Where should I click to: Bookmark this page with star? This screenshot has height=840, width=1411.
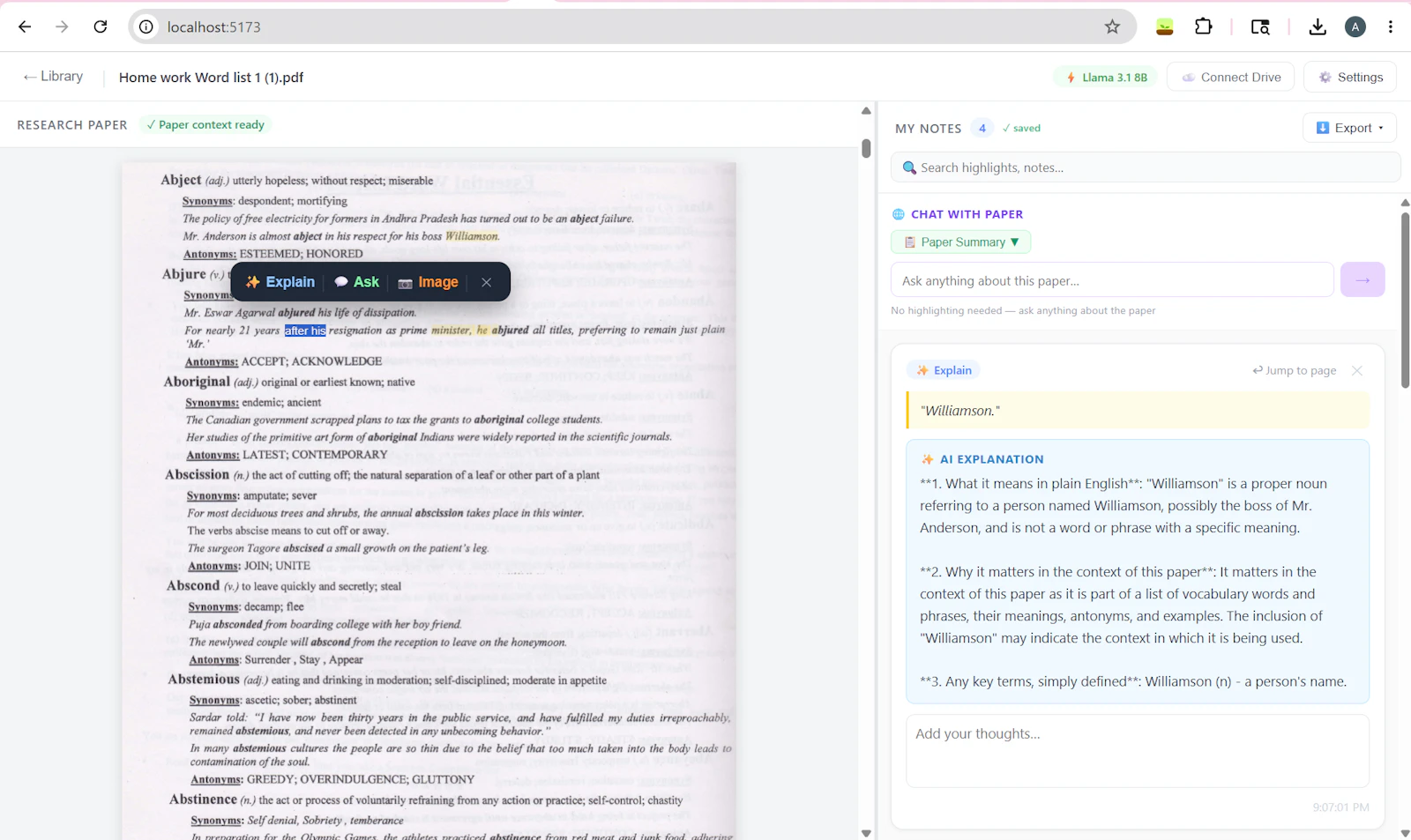click(x=1112, y=27)
